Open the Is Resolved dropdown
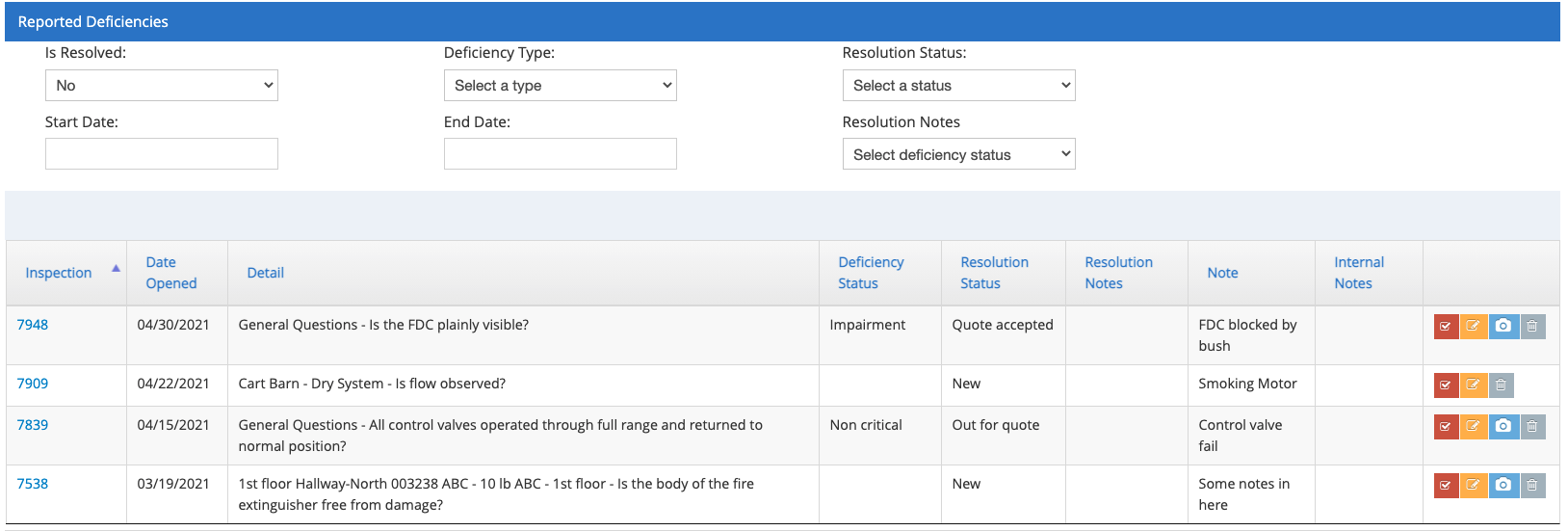 [x=162, y=86]
